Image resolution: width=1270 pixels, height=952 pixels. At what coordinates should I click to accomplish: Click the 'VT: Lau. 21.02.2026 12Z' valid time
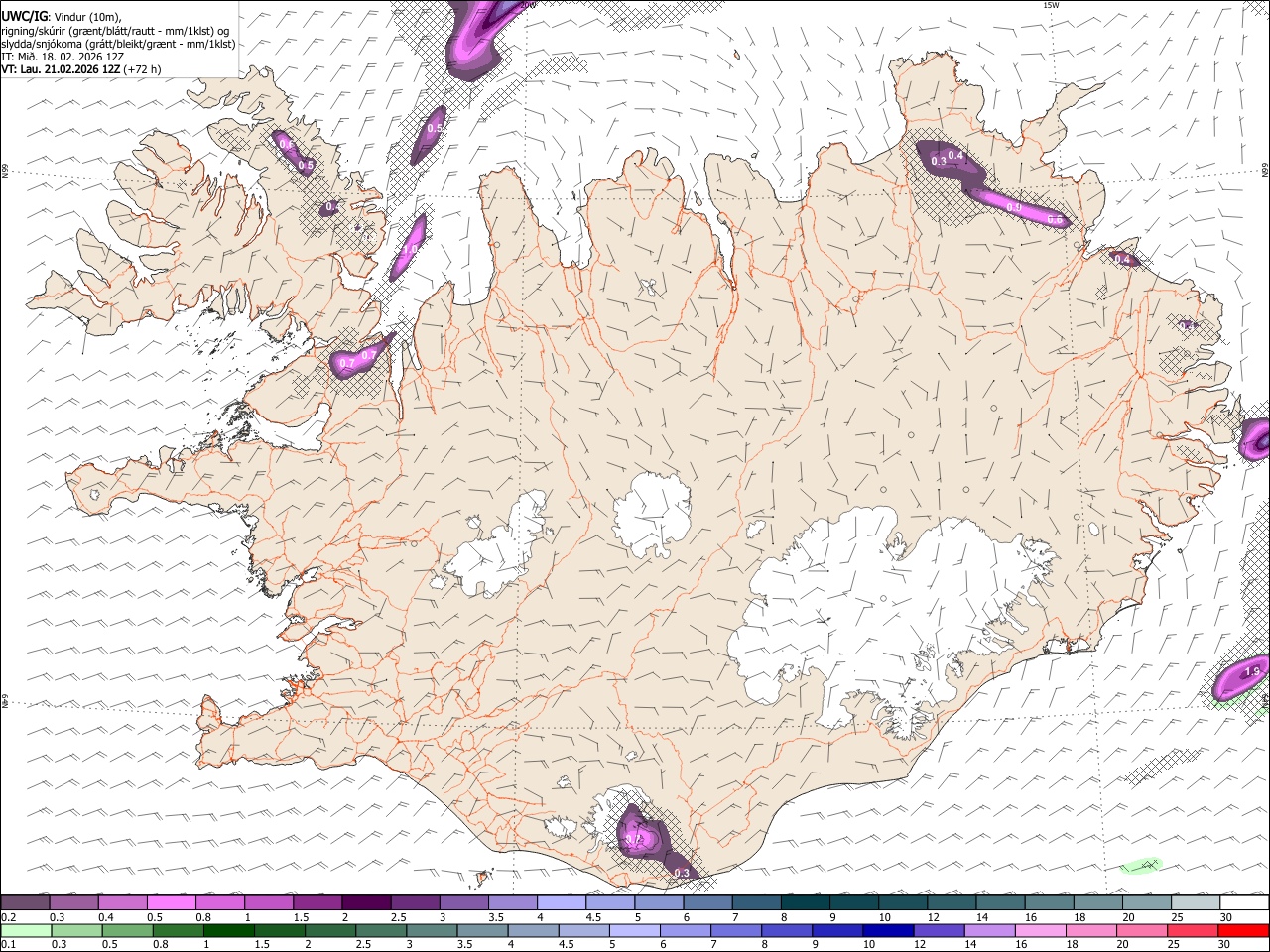pos(62,69)
